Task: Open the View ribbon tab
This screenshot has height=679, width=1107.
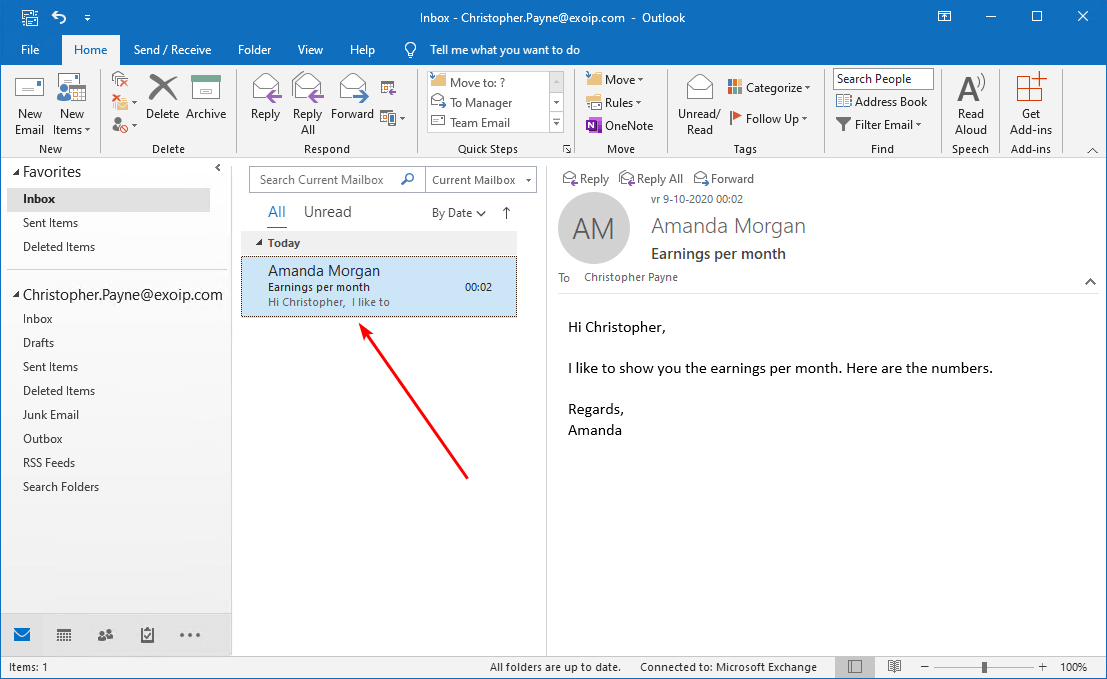Action: pyautogui.click(x=309, y=49)
